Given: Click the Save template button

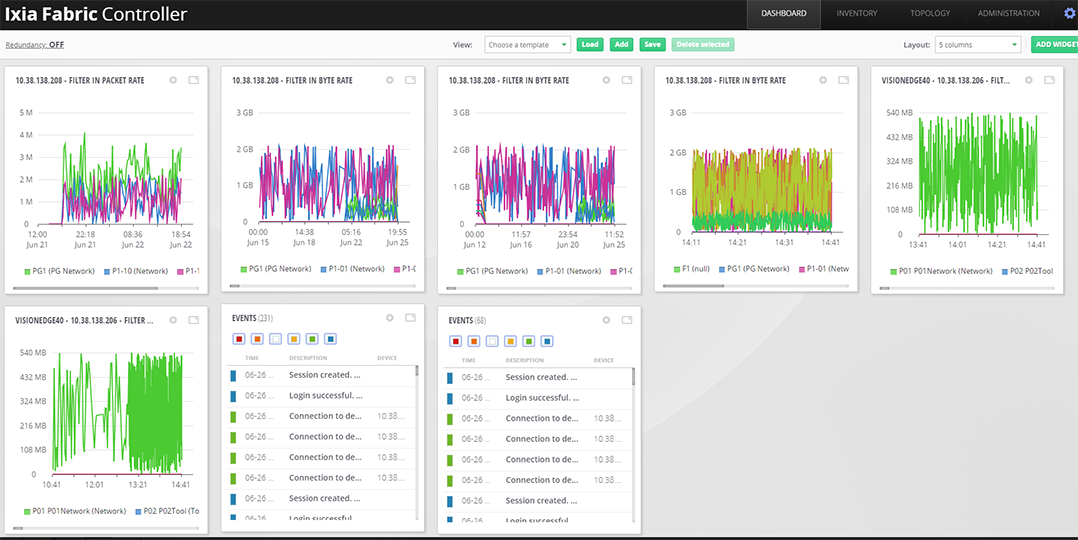Looking at the screenshot, I should pyautogui.click(x=652, y=45).
